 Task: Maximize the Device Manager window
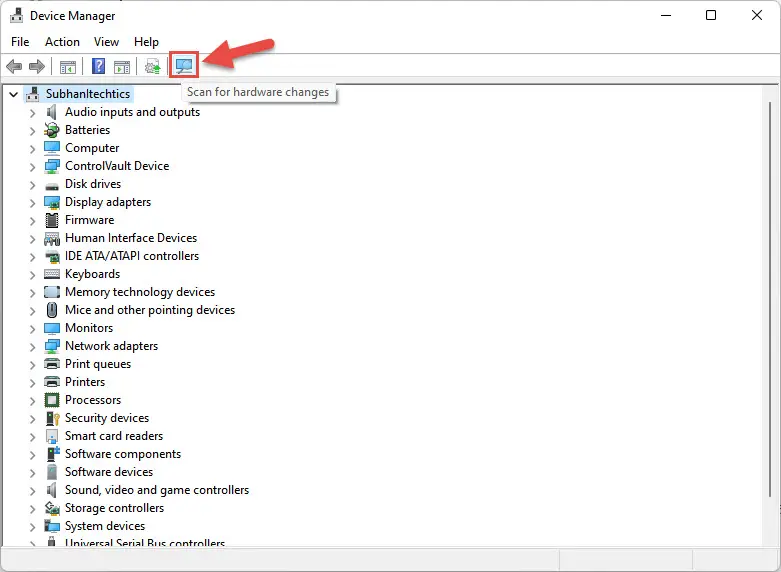[711, 15]
